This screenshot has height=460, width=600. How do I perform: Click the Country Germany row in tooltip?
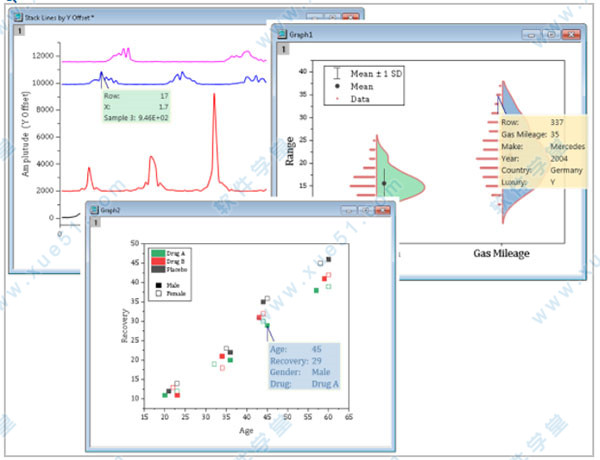pyautogui.click(x=543, y=170)
